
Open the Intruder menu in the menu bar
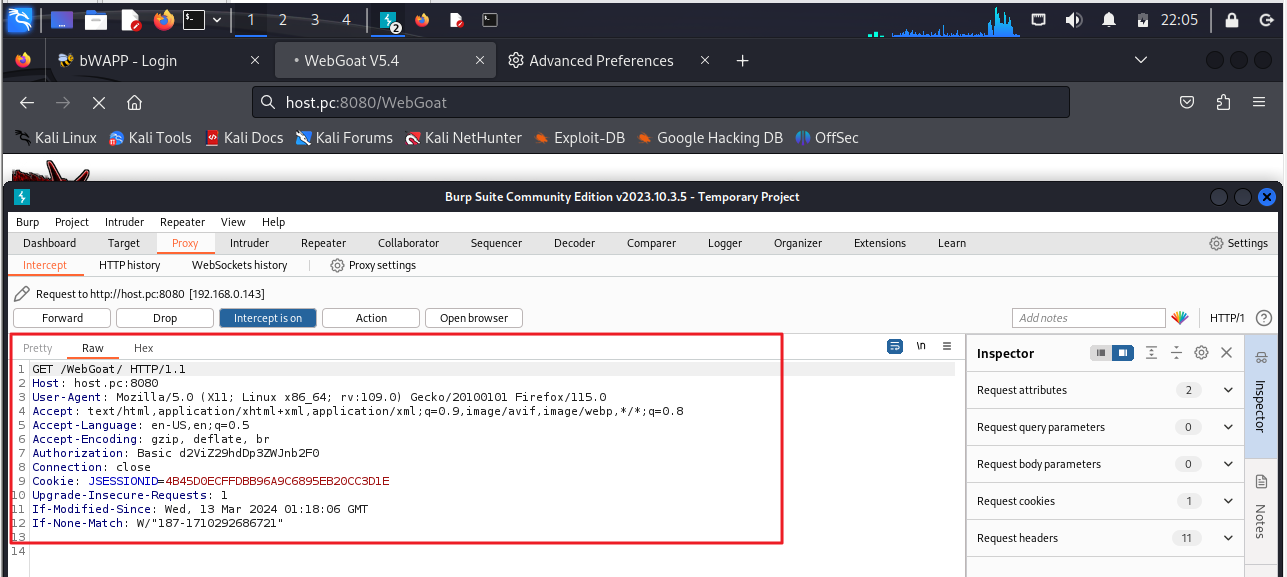pyautogui.click(x=125, y=222)
